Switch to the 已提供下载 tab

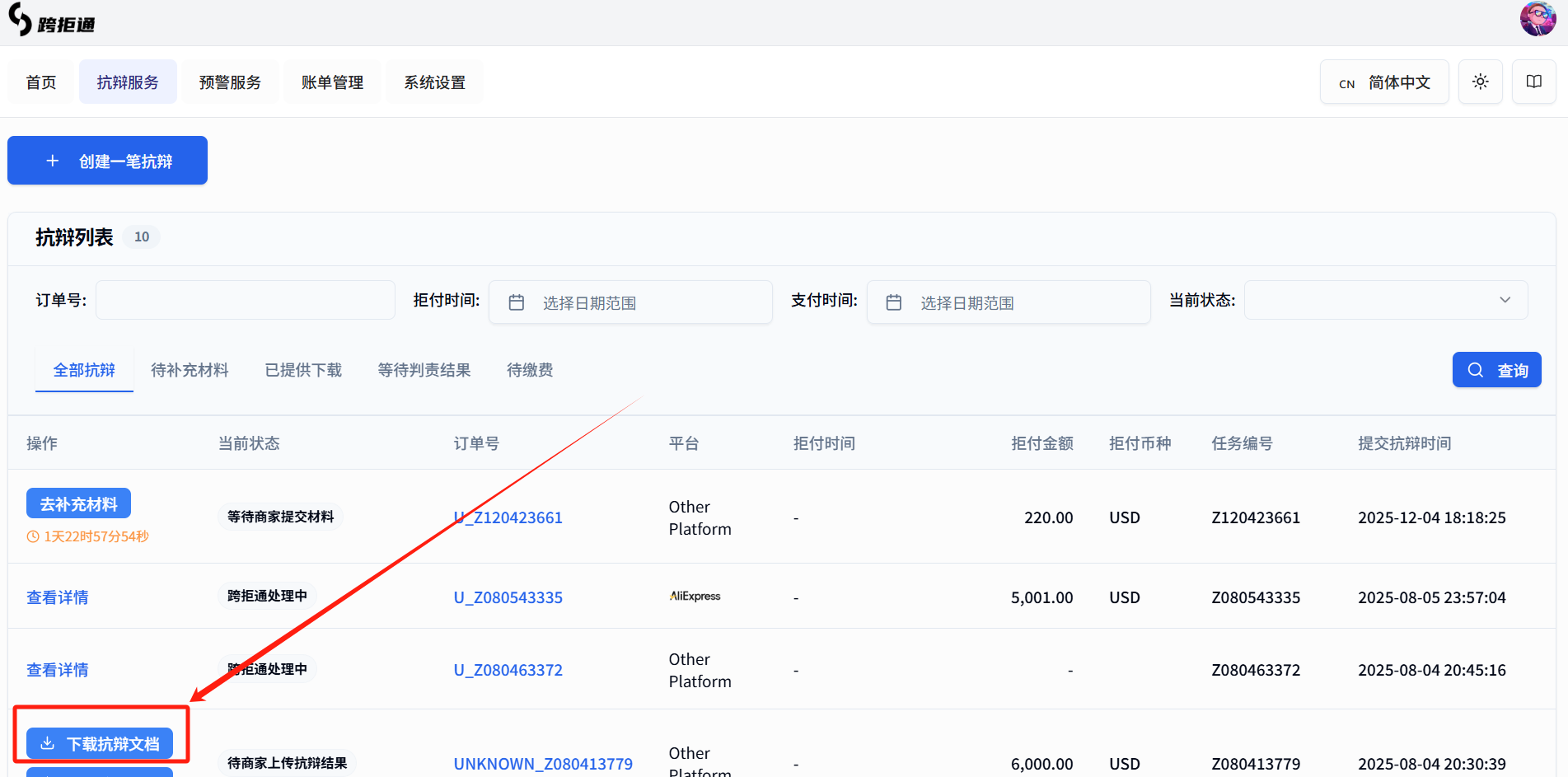(x=303, y=370)
